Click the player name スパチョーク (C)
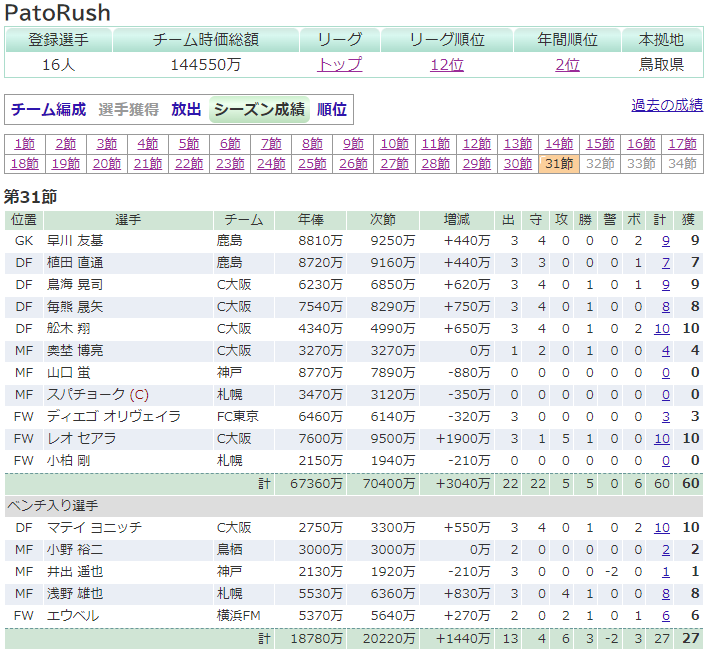The image size is (705, 652). 98,395
